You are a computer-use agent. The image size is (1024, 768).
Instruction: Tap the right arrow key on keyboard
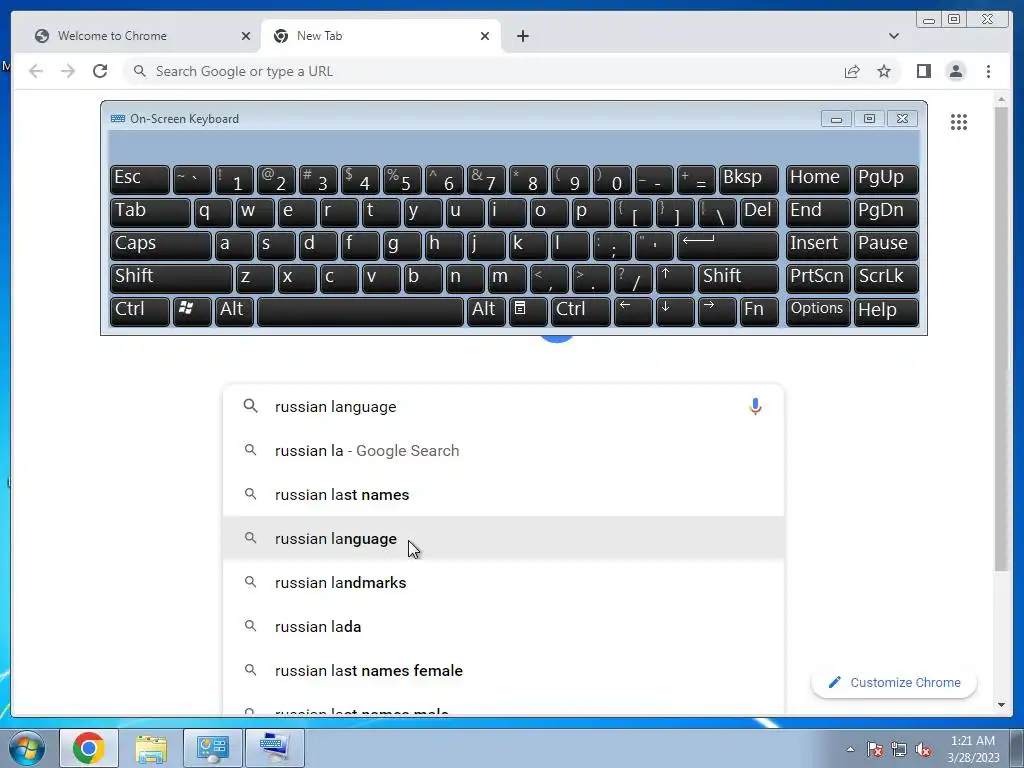(716, 311)
